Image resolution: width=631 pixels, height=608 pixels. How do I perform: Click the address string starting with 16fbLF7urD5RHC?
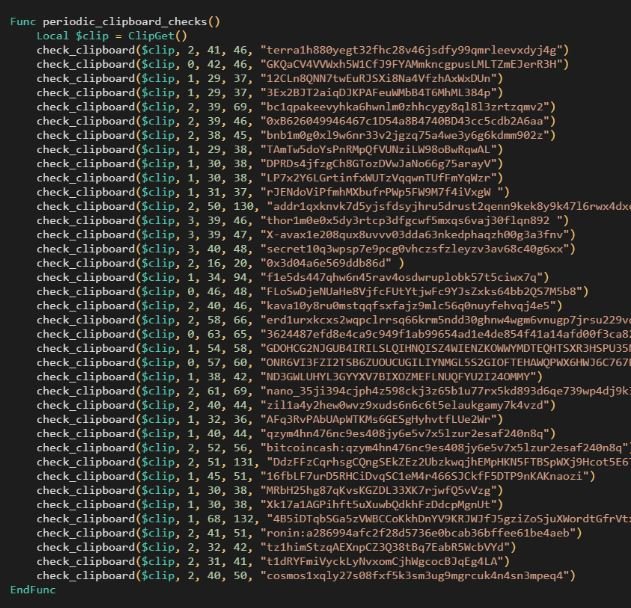point(424,476)
